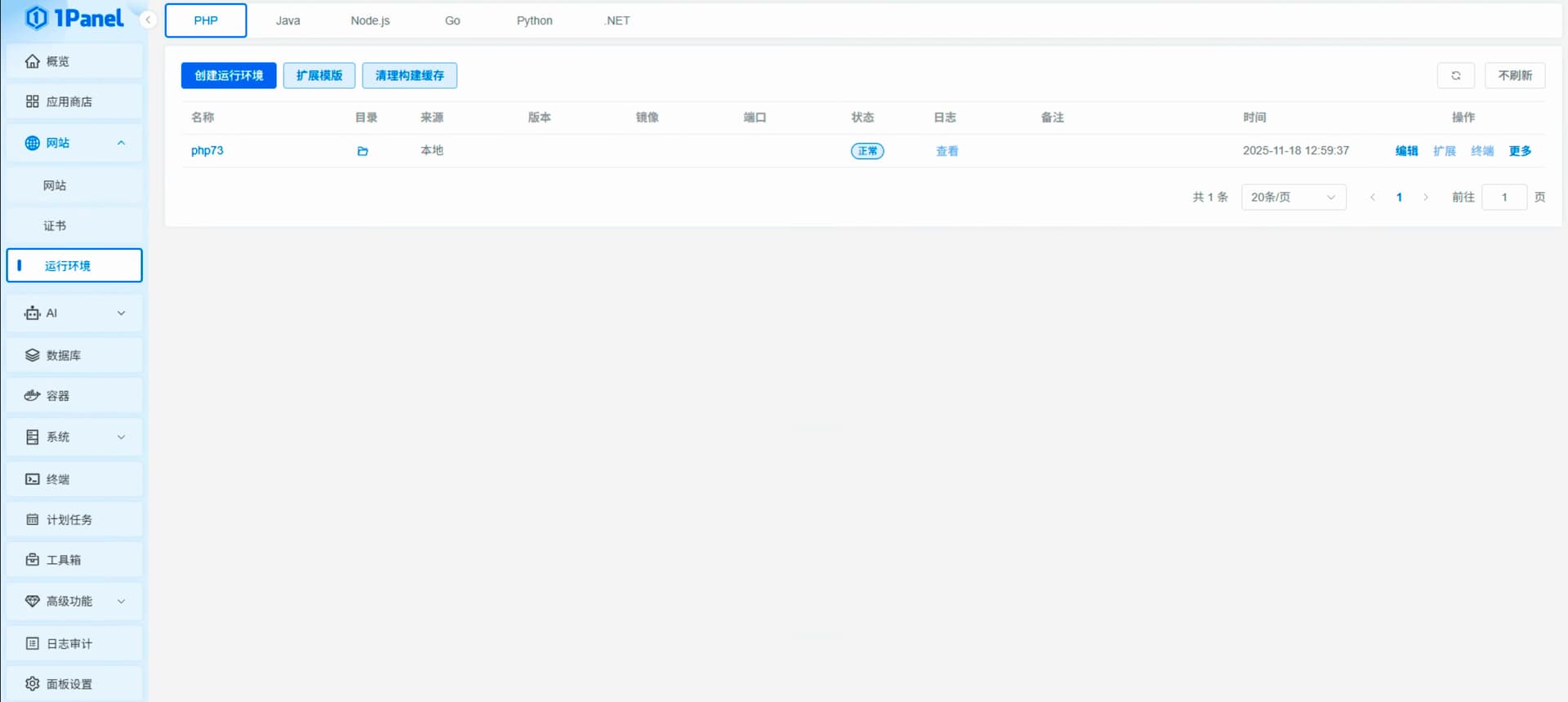Click the 前往 page number input field
Viewport: 1568px width, 702px height.
click(x=1503, y=198)
